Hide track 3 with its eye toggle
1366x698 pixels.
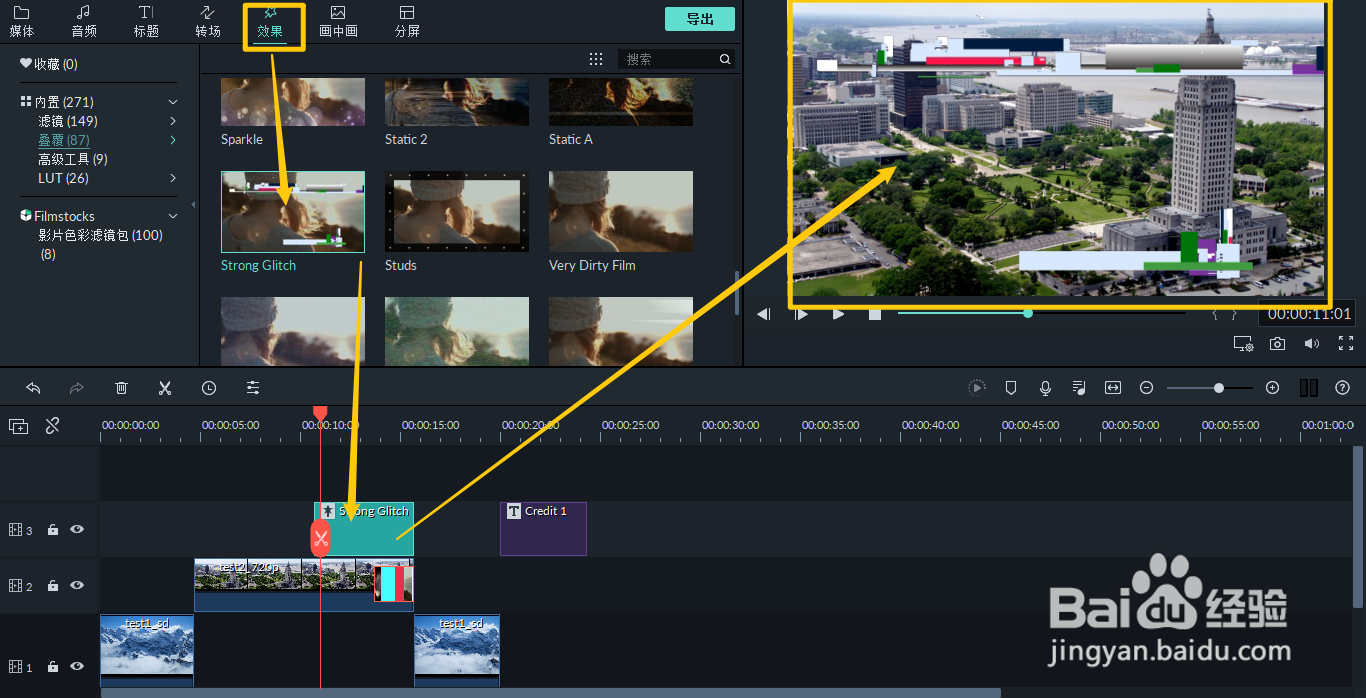76,529
